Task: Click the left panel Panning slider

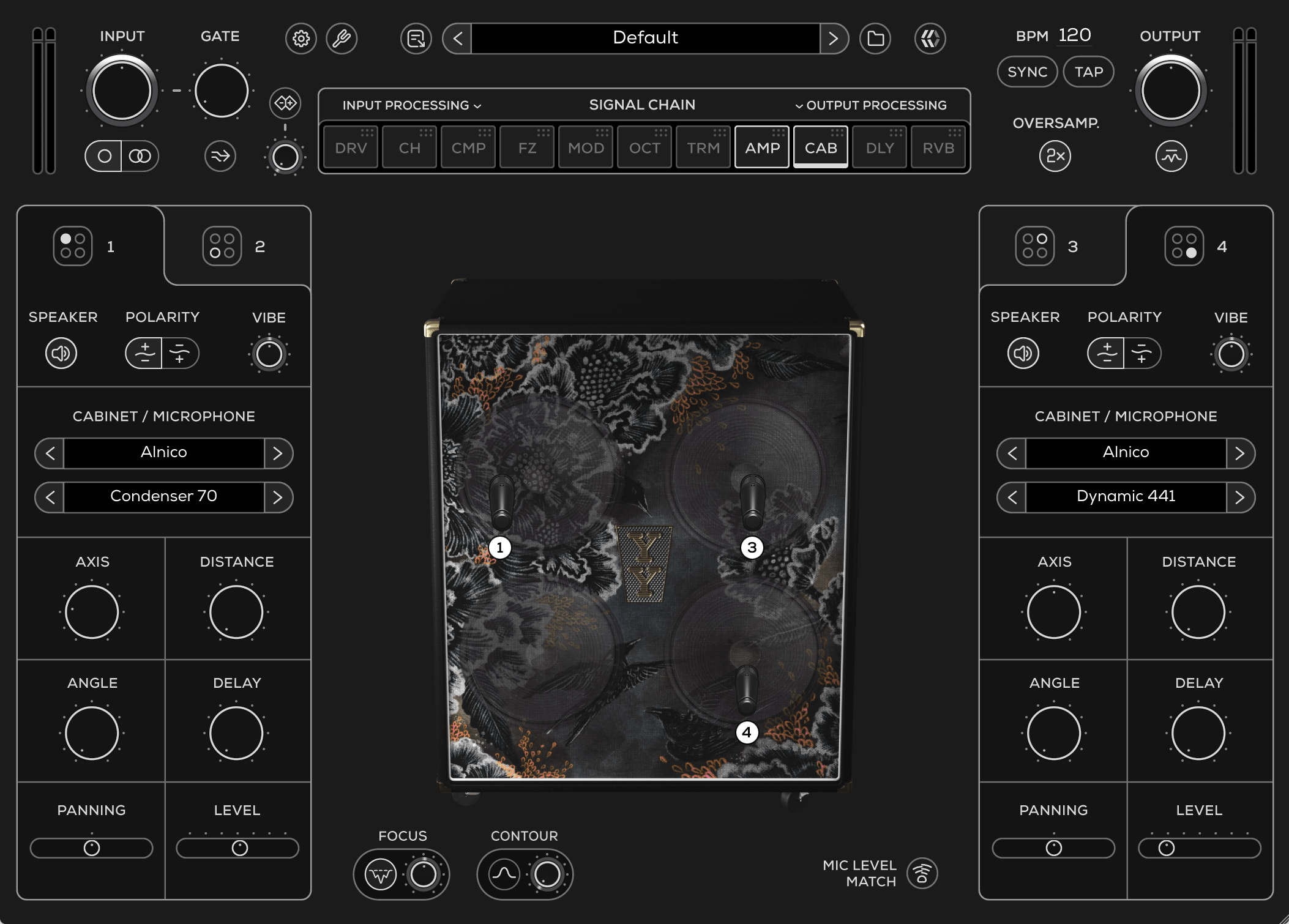Action: 91,848
